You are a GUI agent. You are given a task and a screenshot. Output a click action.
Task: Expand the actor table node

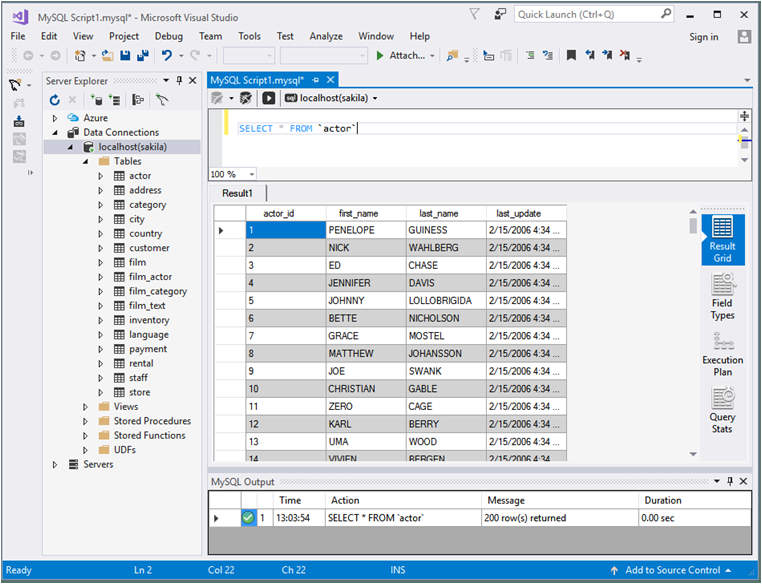(101, 176)
